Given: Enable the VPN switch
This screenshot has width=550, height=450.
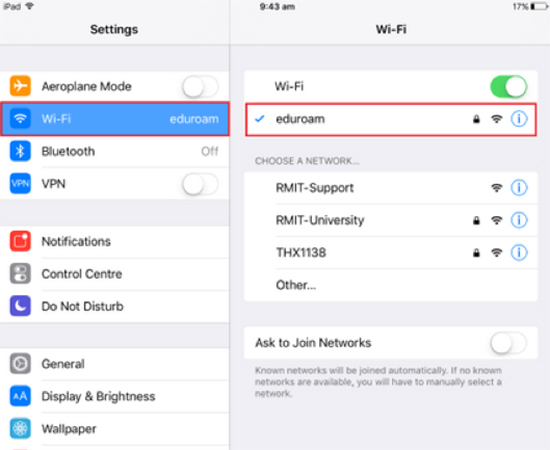Looking at the screenshot, I should click(x=200, y=184).
